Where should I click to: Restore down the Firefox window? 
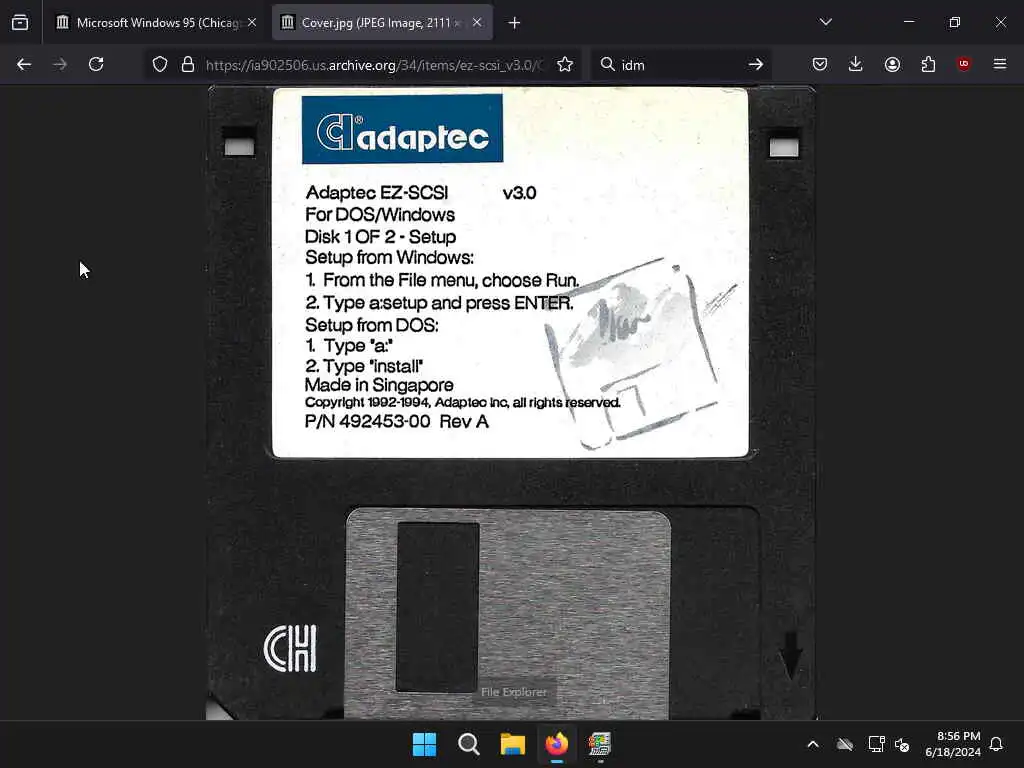[x=955, y=22]
